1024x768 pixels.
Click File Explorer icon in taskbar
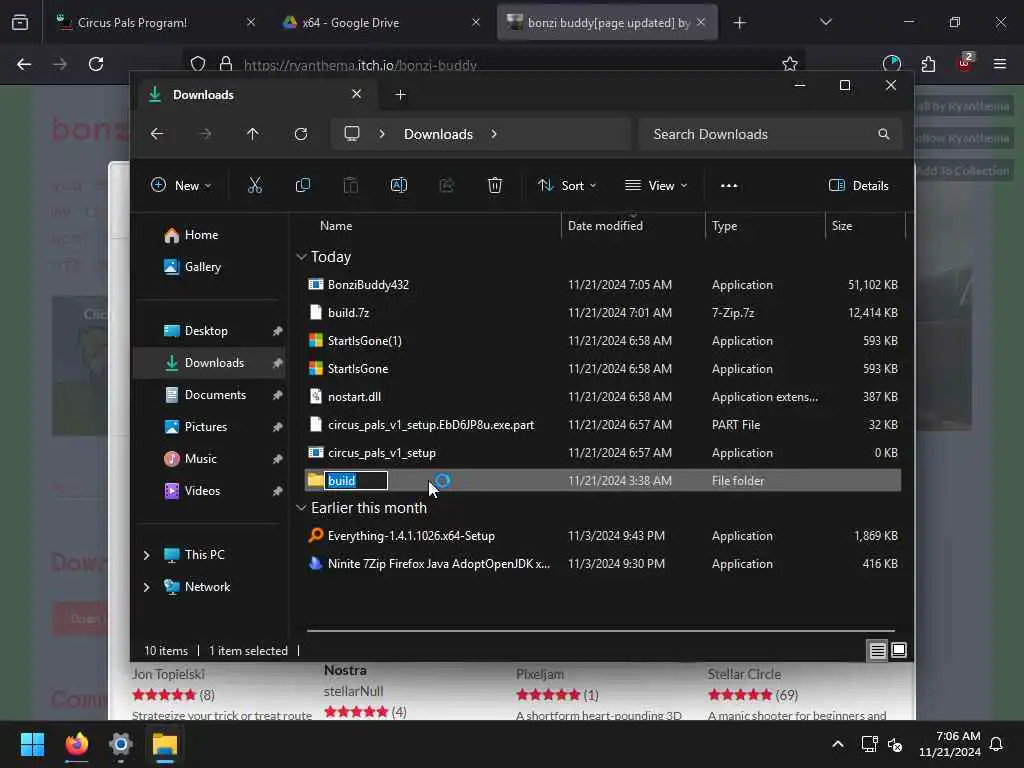tap(165, 744)
